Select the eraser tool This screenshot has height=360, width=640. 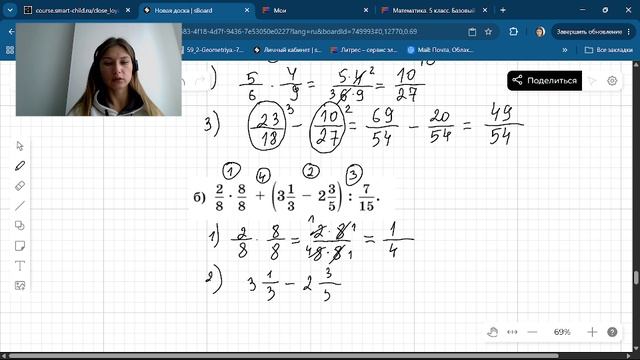[x=20, y=186]
